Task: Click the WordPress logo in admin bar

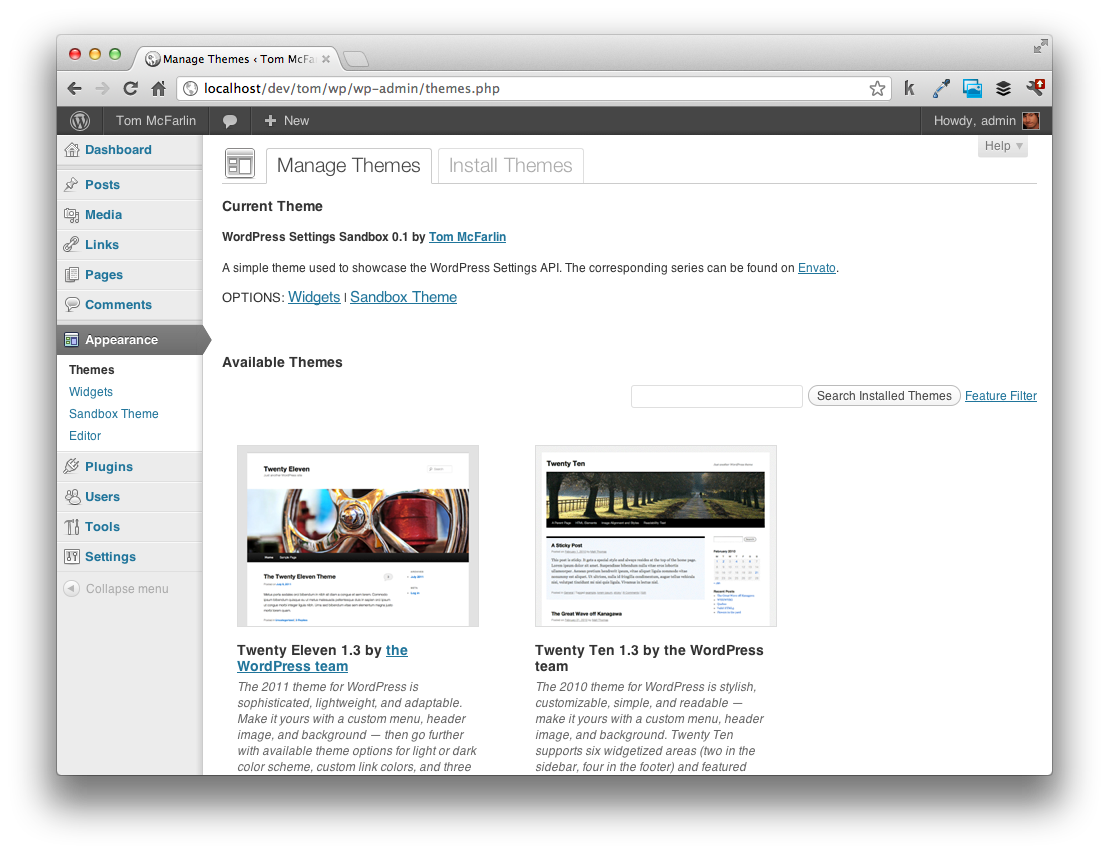Action: (80, 121)
